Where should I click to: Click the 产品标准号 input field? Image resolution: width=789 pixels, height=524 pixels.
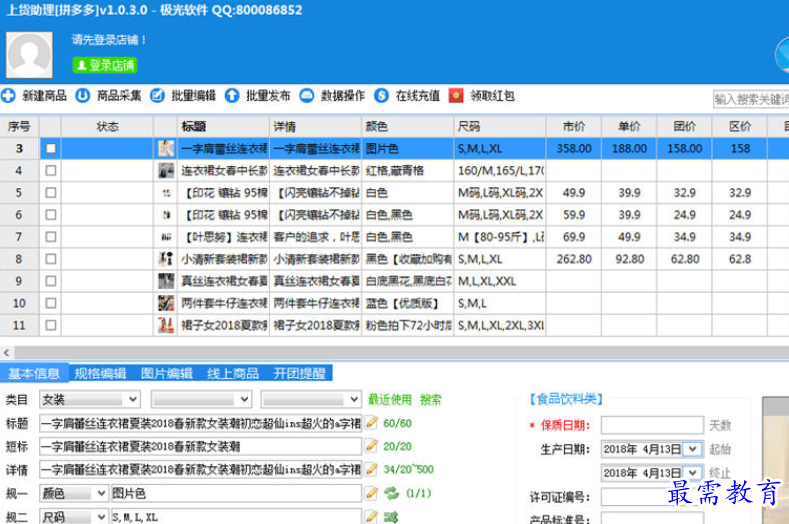[x=652, y=518]
